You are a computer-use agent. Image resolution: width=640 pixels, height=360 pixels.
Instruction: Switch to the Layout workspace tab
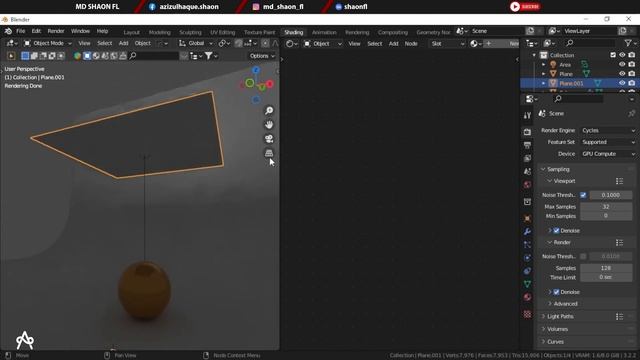tap(131, 32)
